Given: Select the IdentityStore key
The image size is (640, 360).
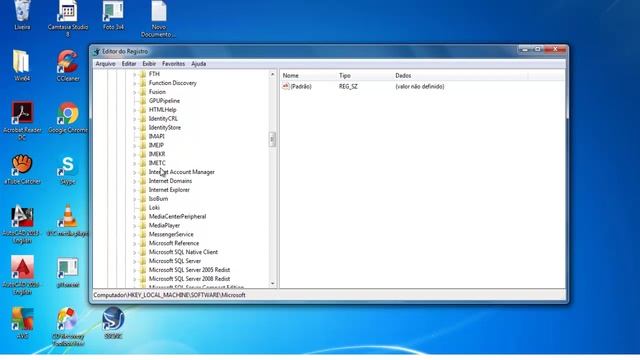Looking at the screenshot, I should click(x=164, y=127).
